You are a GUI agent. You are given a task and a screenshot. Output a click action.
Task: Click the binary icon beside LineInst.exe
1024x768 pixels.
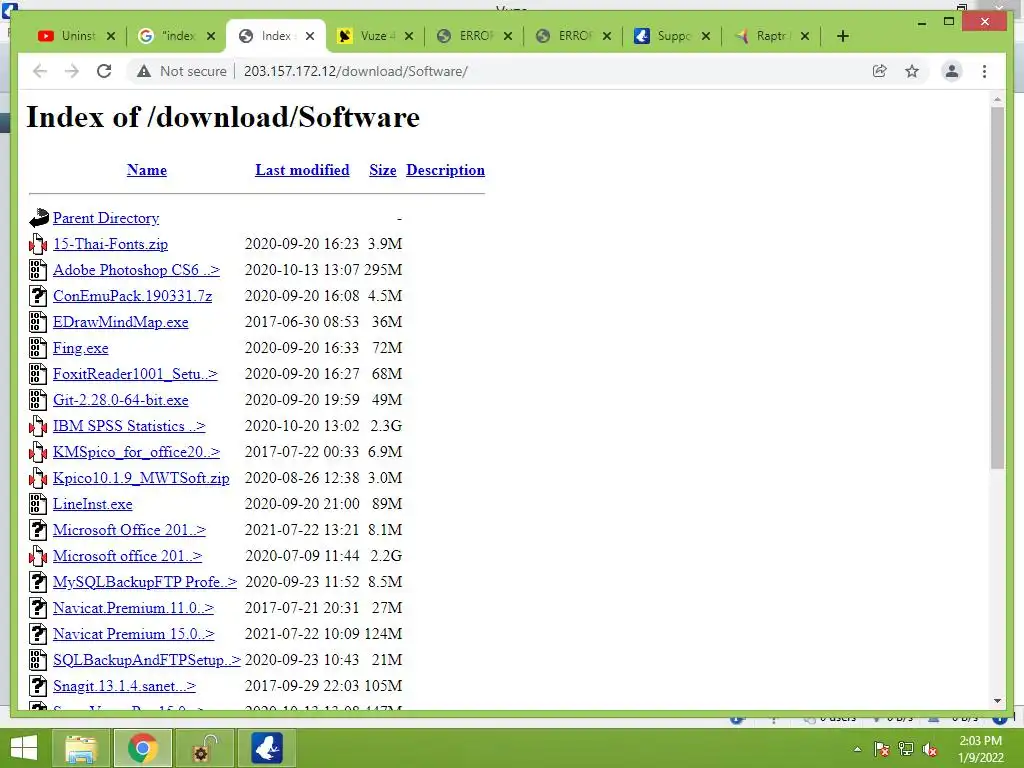click(39, 504)
